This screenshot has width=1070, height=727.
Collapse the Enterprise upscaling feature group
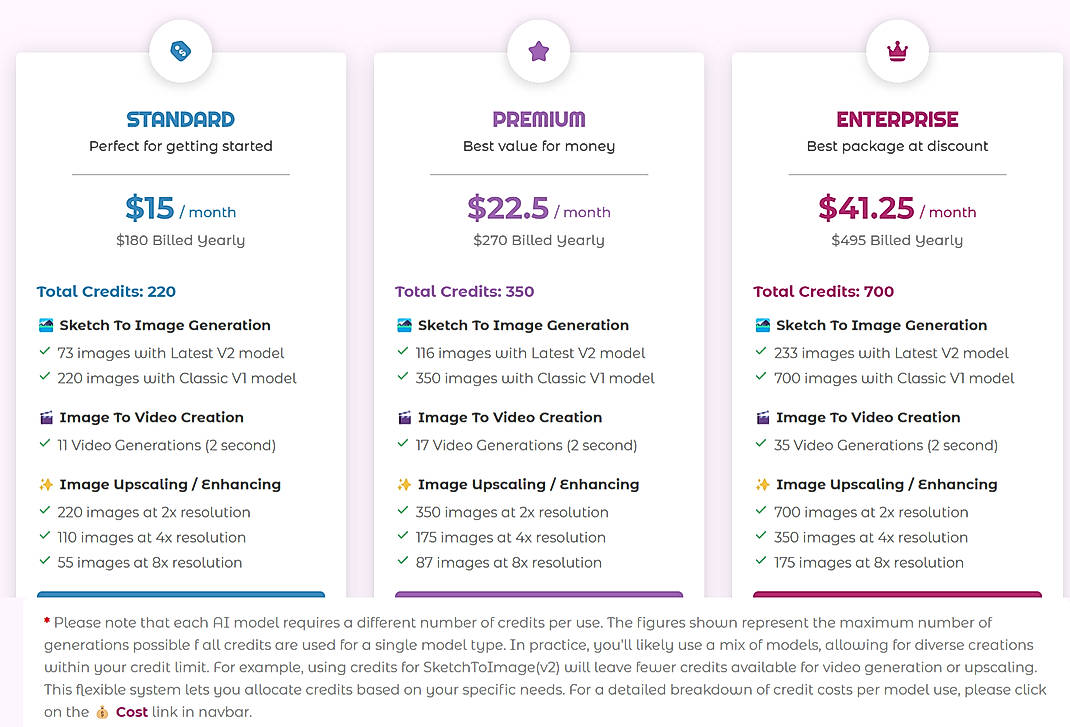886,483
